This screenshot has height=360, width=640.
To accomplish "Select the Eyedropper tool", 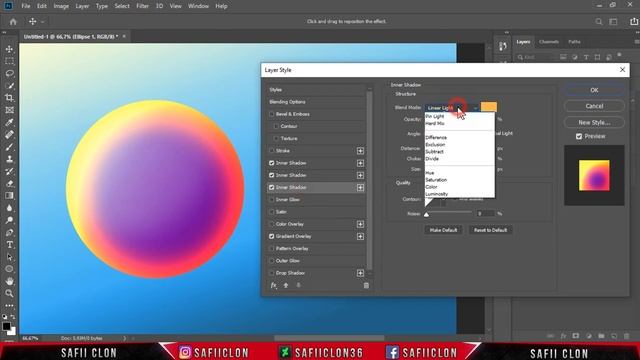I will point(9,122).
